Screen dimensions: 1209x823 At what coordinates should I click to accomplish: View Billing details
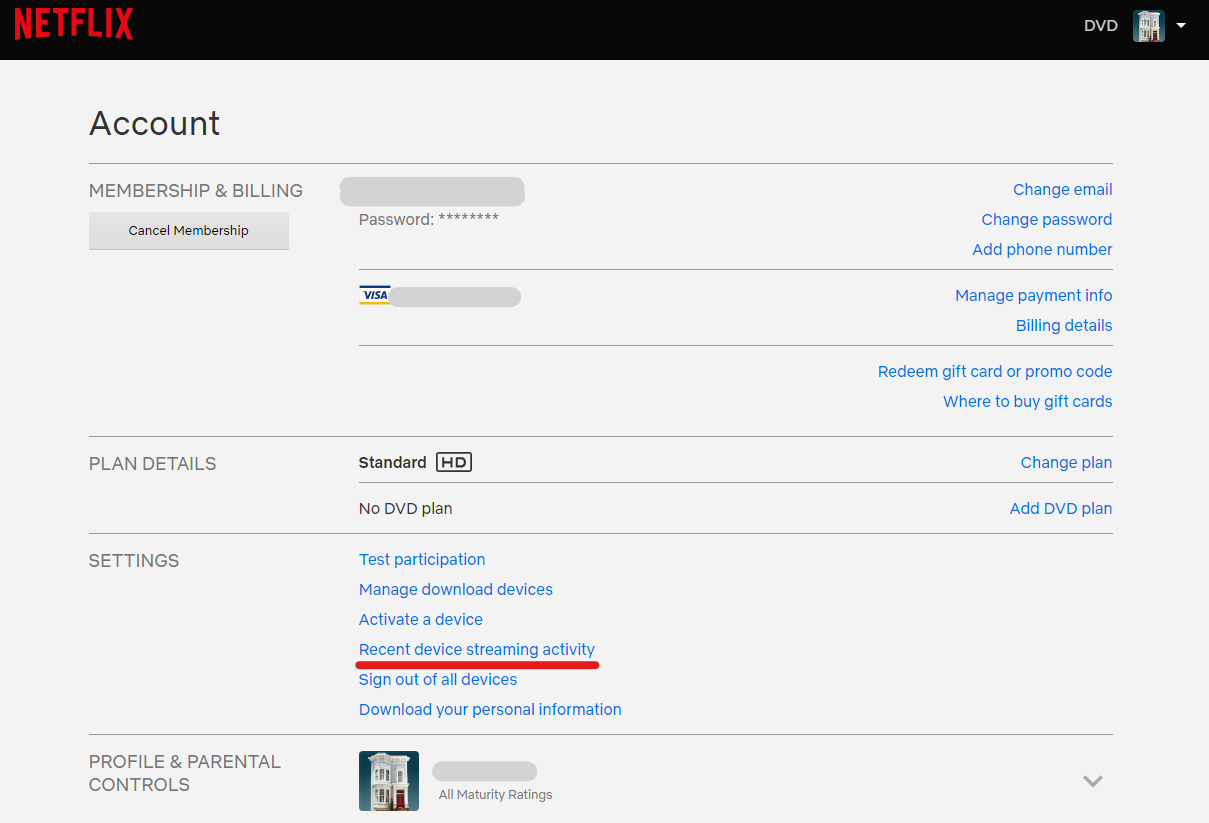[1063, 325]
